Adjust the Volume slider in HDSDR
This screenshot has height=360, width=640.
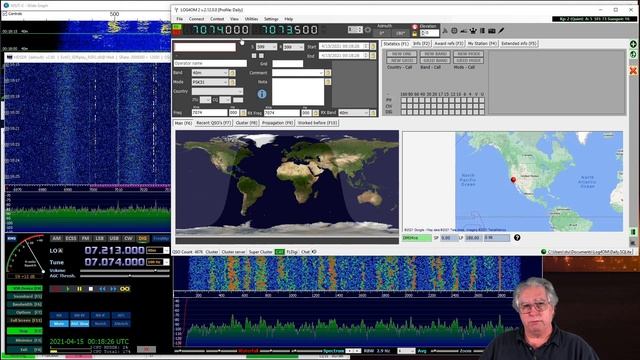coord(124,271)
